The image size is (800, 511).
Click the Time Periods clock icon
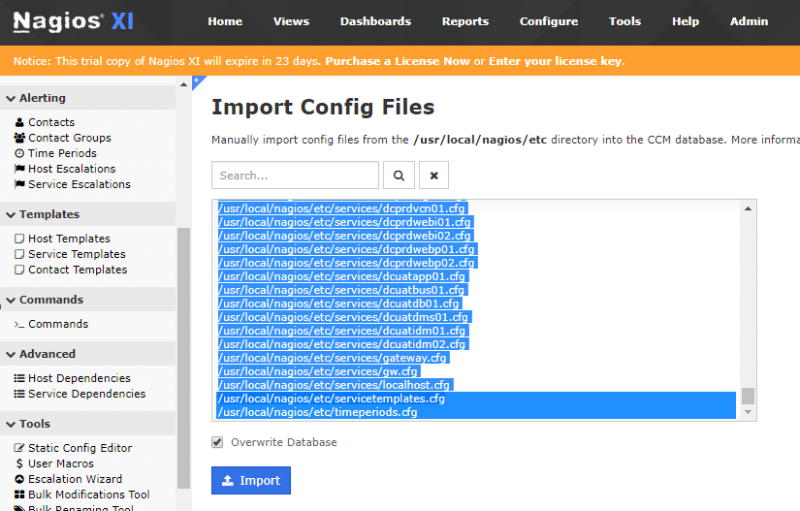pos(19,153)
